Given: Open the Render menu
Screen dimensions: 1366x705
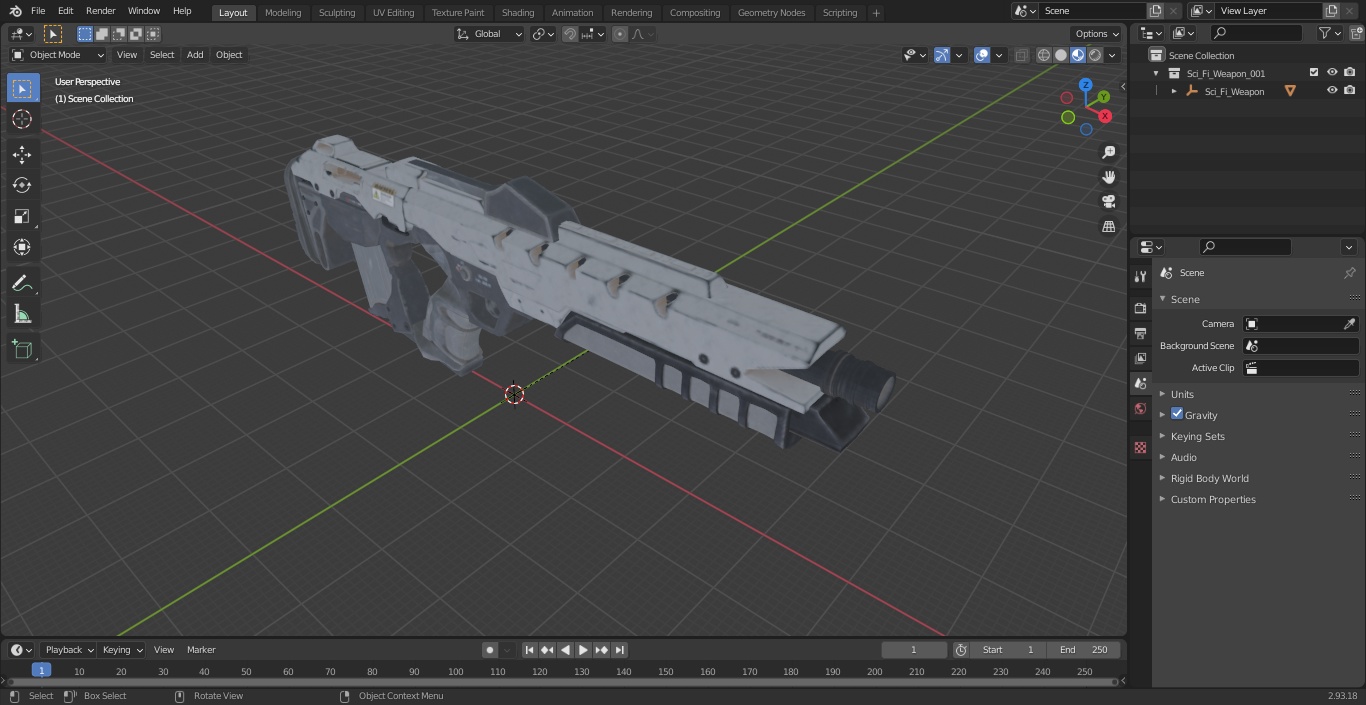Looking at the screenshot, I should point(100,11).
